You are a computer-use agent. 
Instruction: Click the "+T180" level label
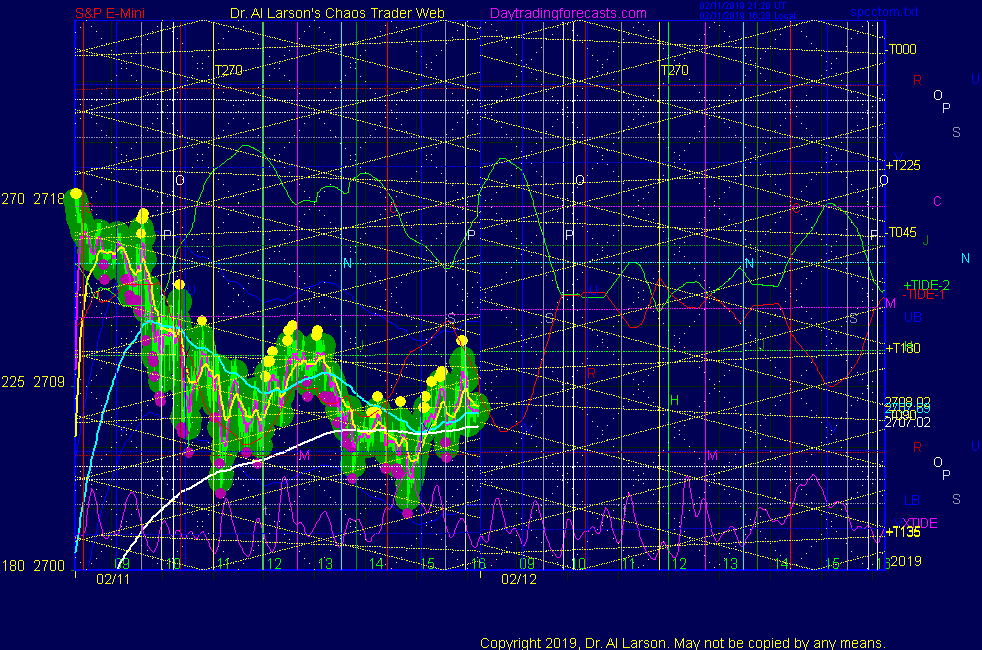pyautogui.click(x=903, y=348)
